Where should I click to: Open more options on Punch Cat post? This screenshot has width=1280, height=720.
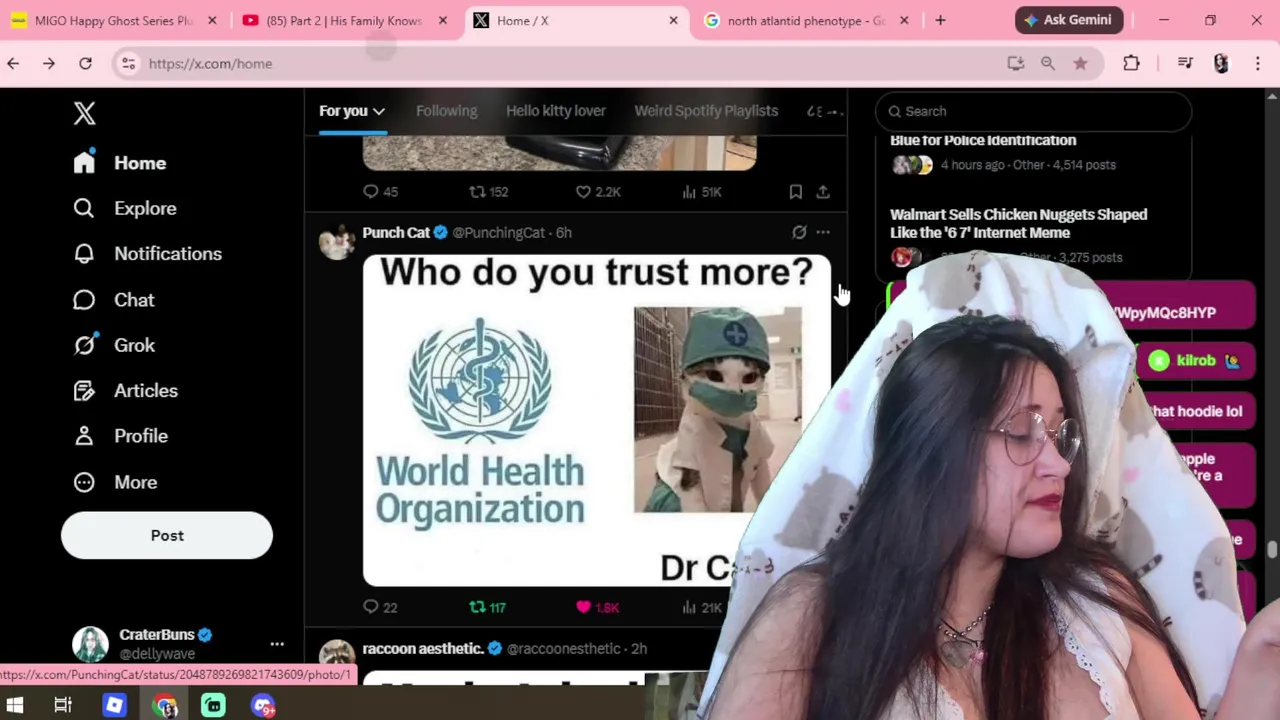(822, 232)
